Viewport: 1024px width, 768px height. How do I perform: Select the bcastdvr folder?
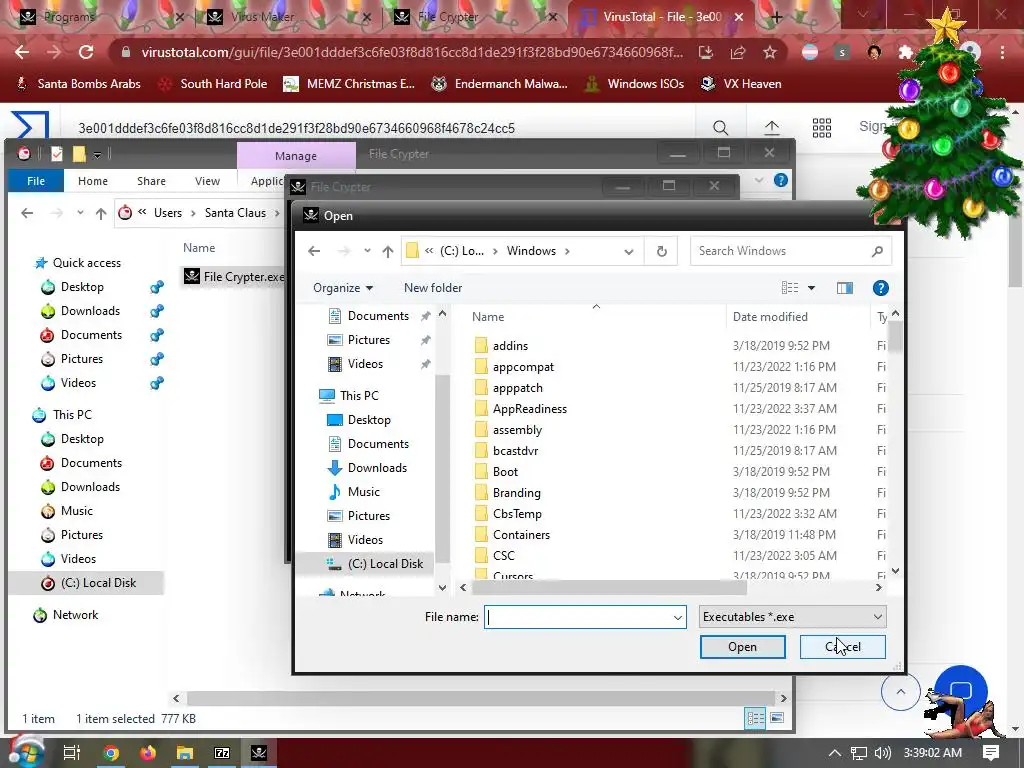coord(515,451)
